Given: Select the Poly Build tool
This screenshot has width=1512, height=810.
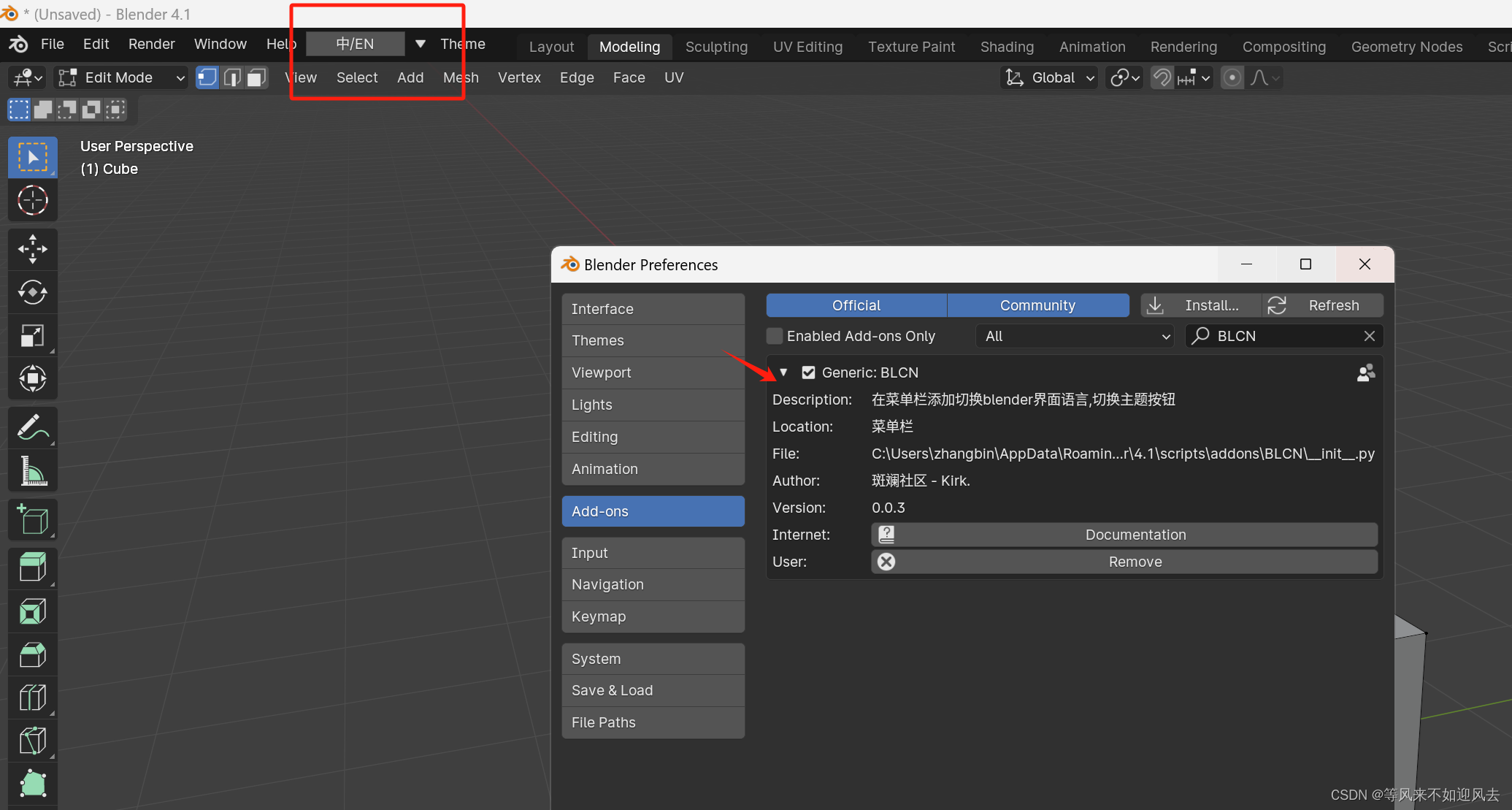Looking at the screenshot, I should (33, 784).
